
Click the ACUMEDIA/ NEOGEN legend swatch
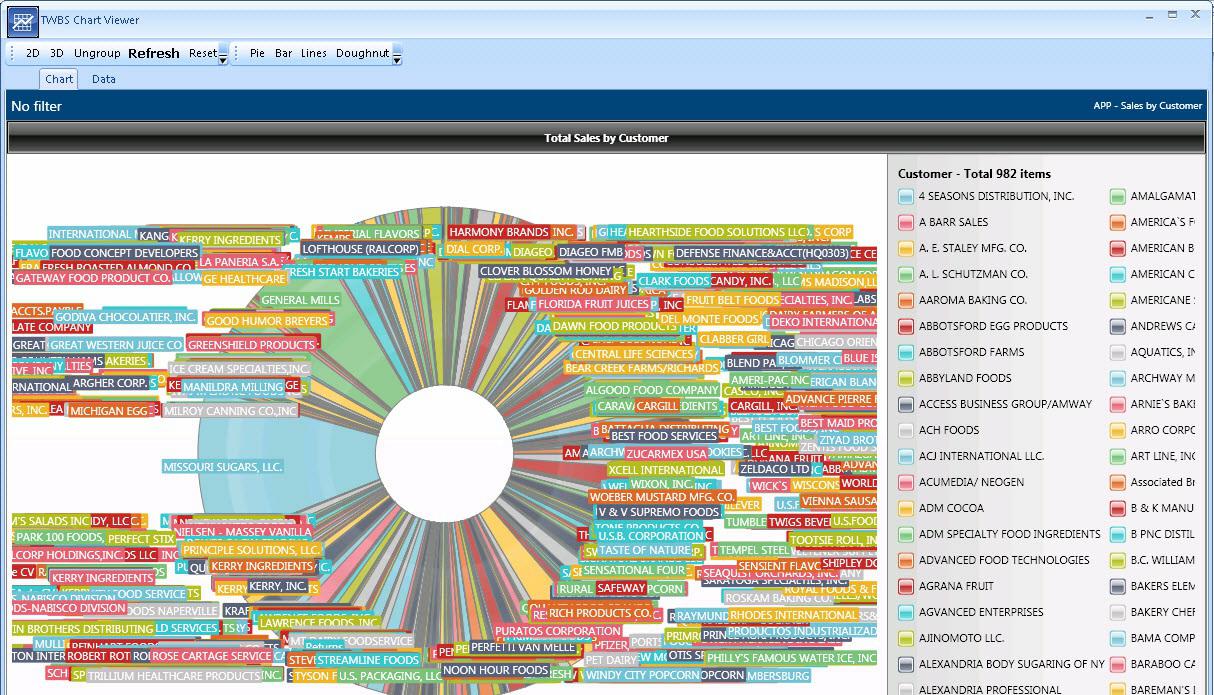(x=906, y=483)
